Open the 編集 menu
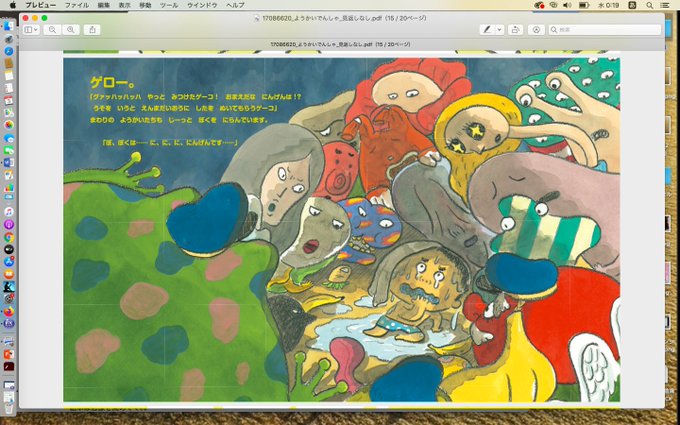The width and height of the screenshot is (680, 425). pos(104,5)
